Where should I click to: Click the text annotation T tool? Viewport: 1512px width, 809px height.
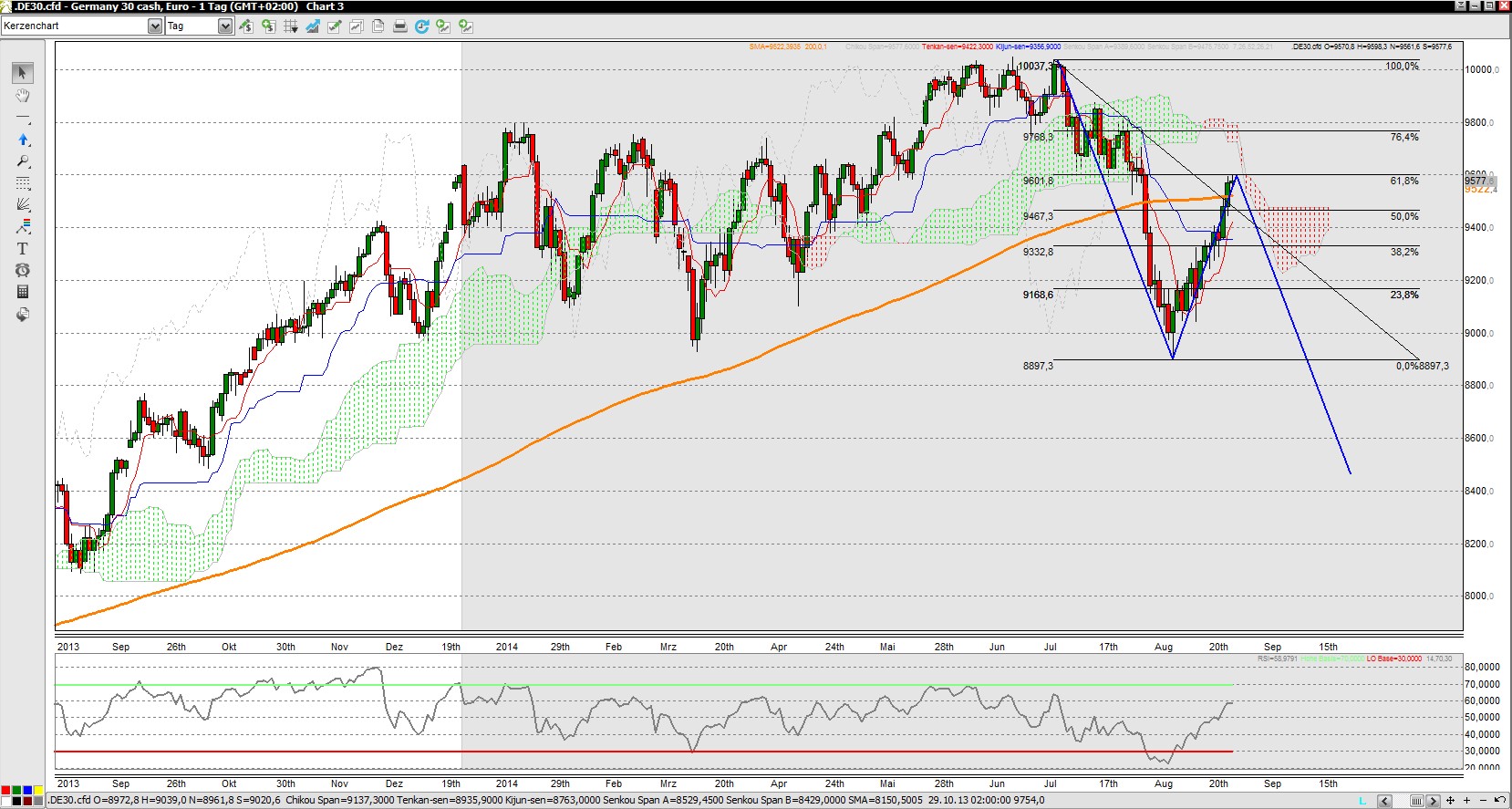click(23, 248)
